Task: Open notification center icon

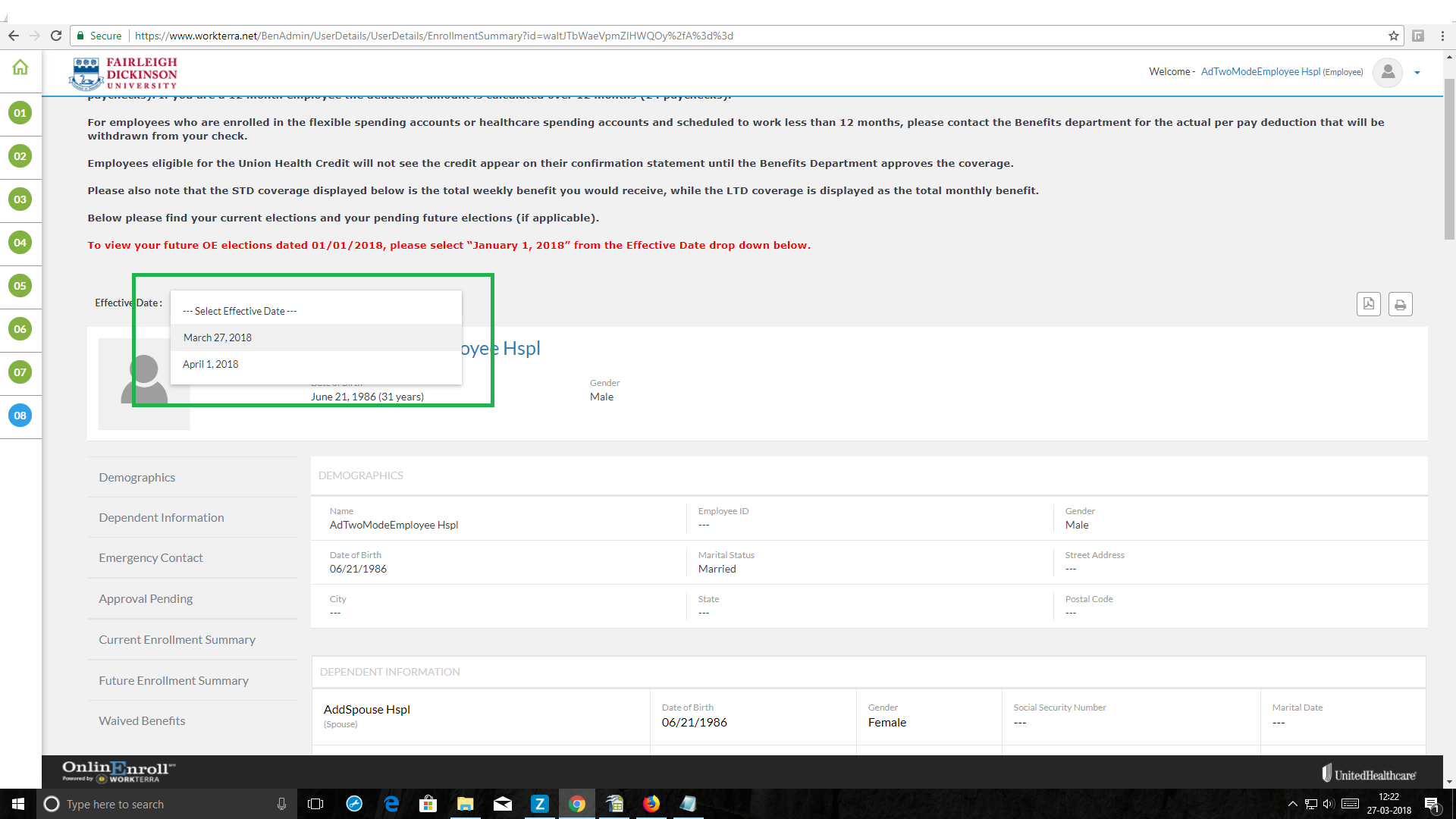Action: click(1432, 805)
